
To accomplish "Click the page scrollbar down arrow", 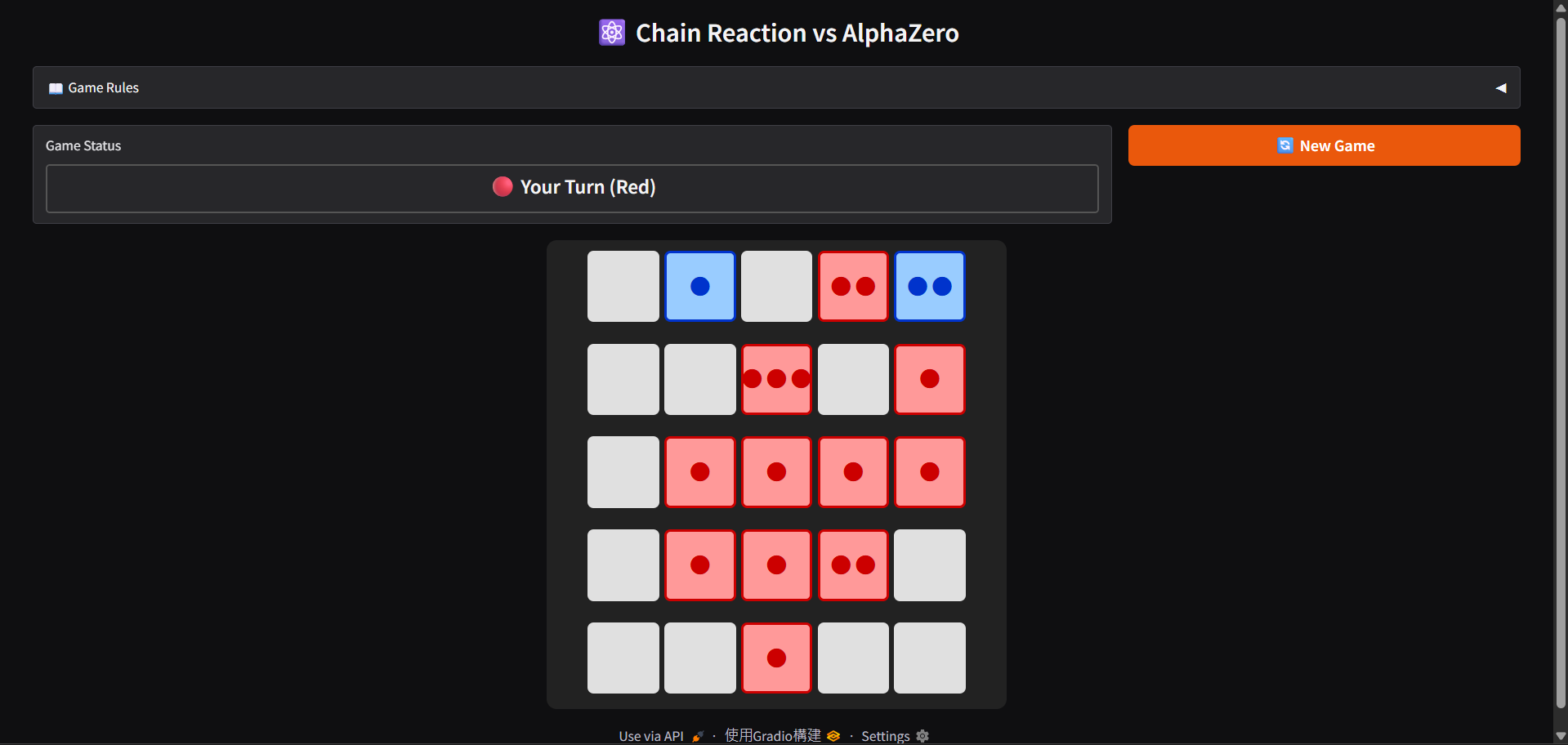I will [1561, 736].
